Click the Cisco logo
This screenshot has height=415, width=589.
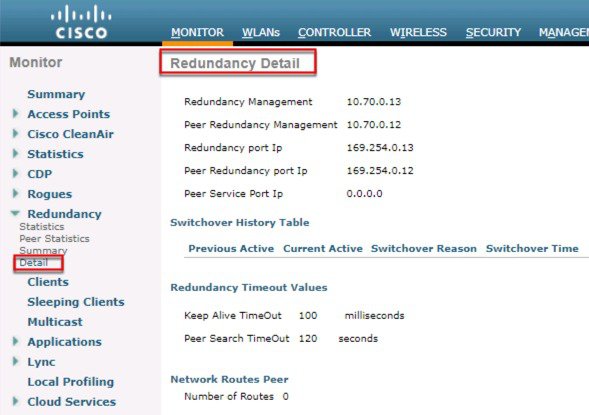click(81, 22)
